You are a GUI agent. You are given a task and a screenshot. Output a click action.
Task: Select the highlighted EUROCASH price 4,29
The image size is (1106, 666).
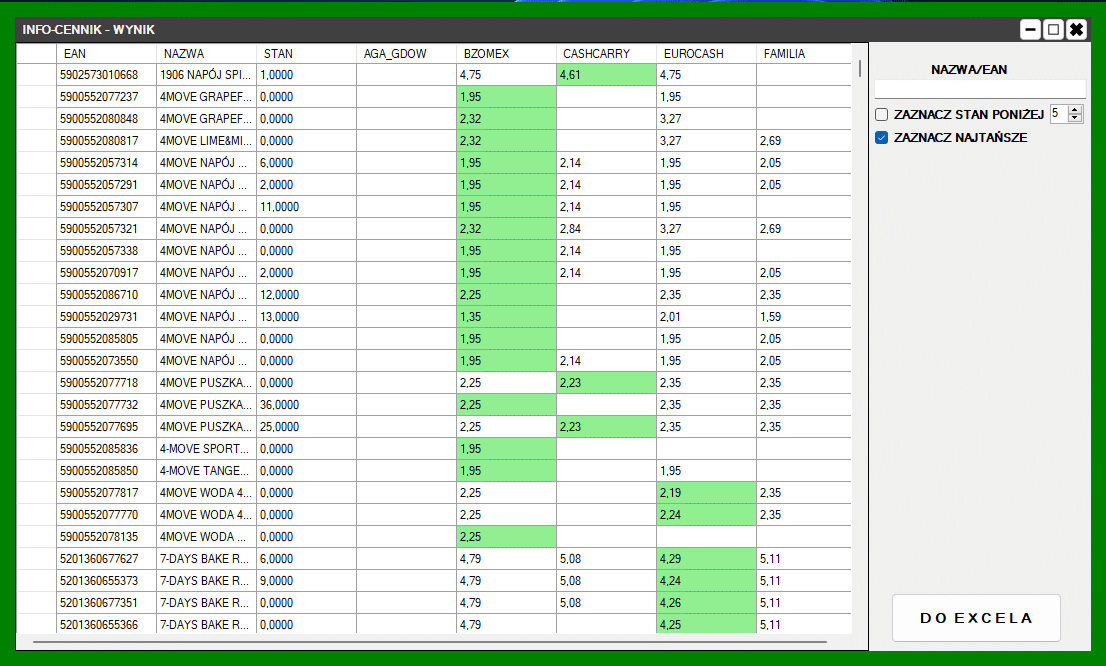(707, 559)
